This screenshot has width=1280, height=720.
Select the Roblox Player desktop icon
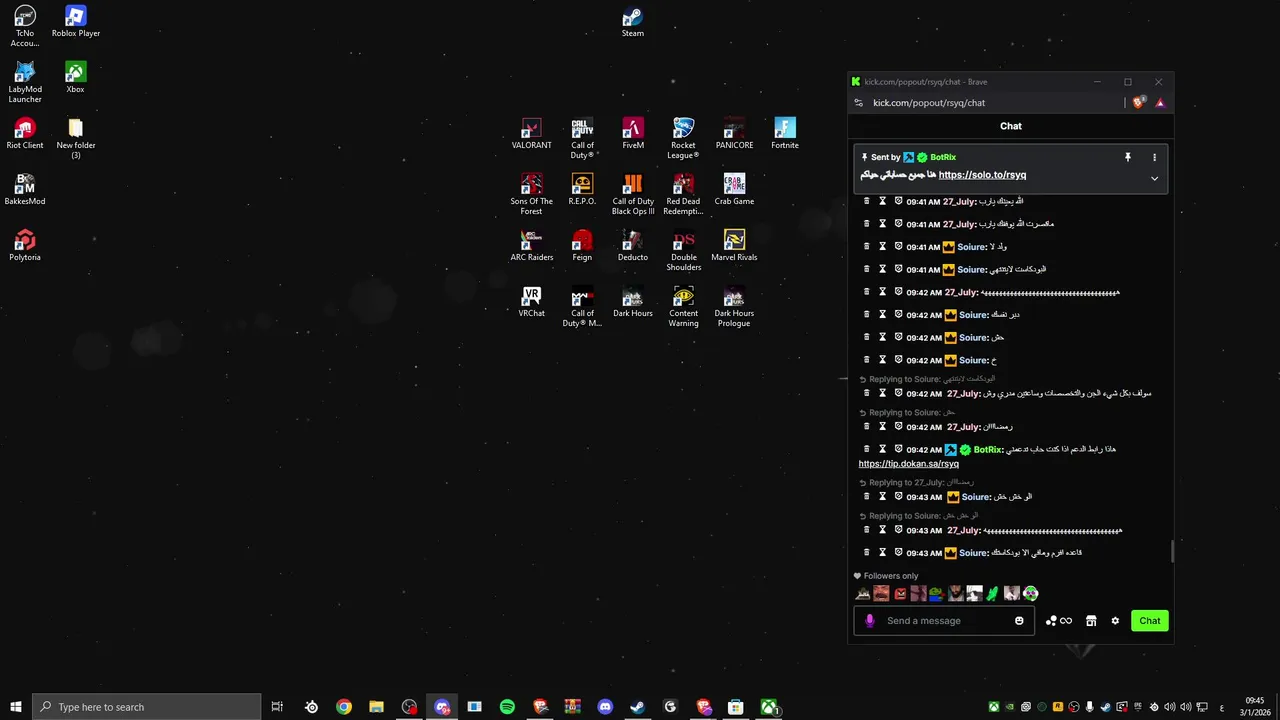pyautogui.click(x=76, y=22)
